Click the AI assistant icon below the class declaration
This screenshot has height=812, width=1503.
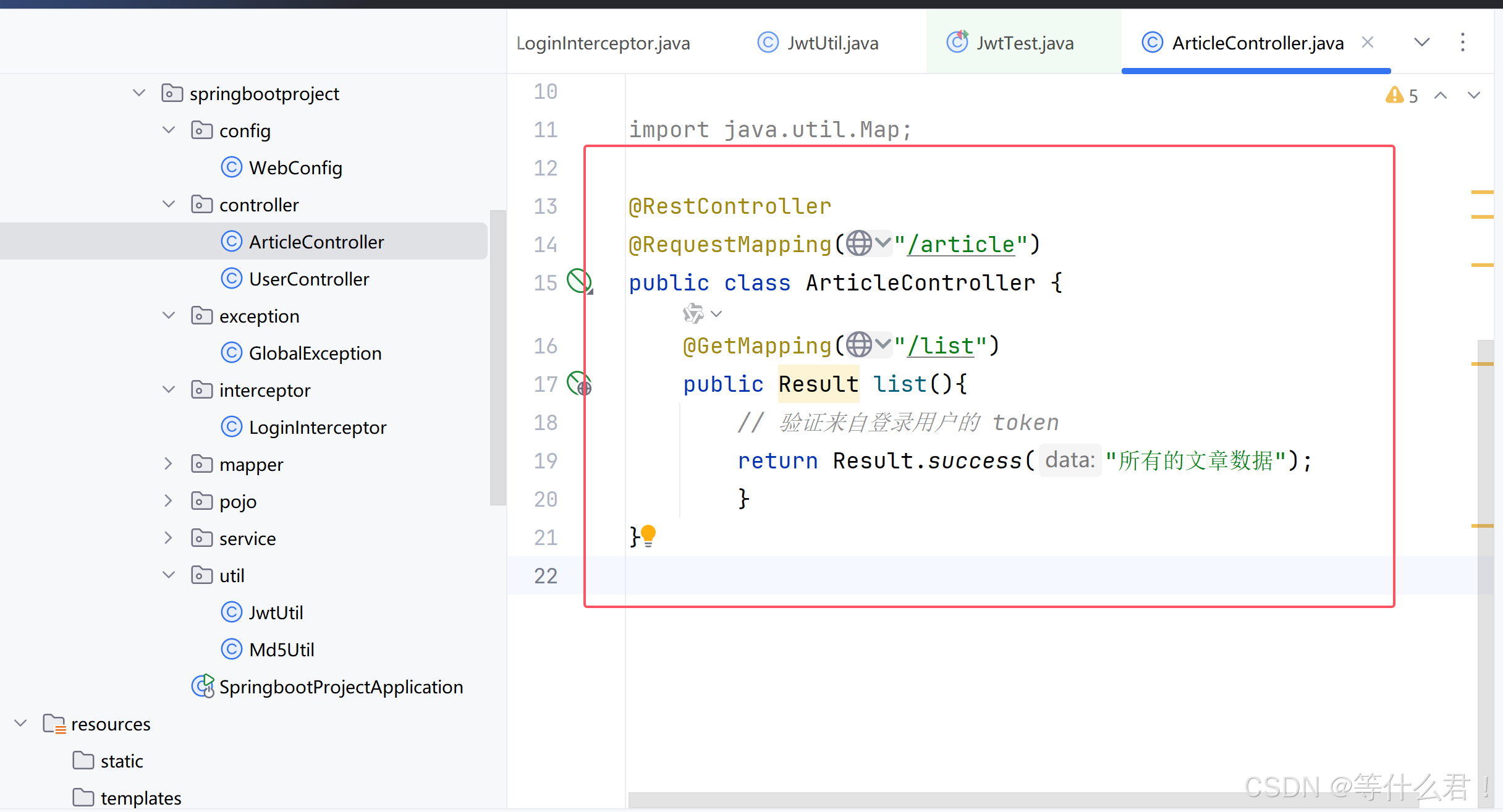tap(692, 313)
